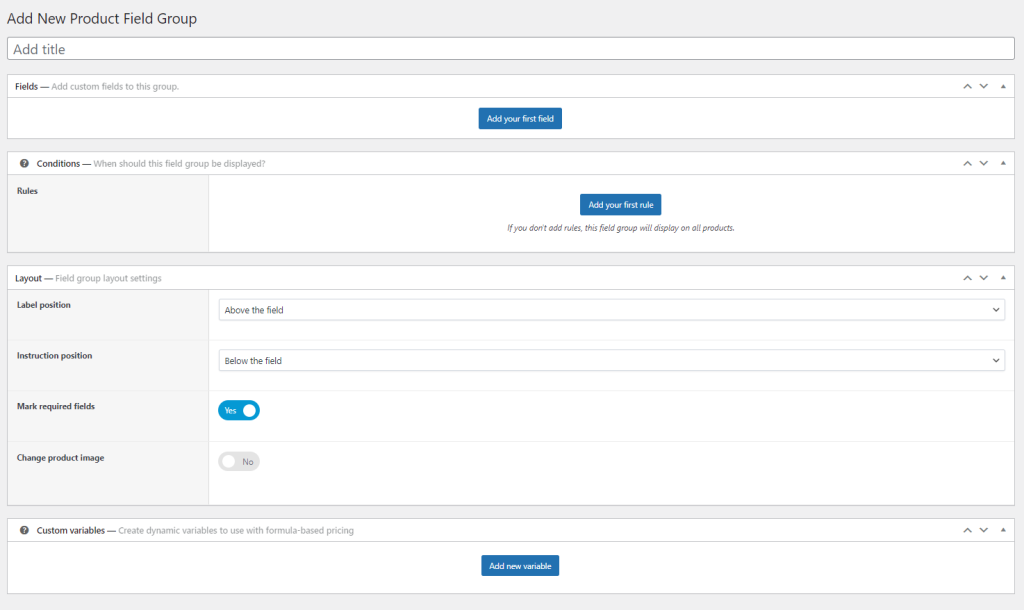Click the up arrow on Custom variables panel
The image size is (1024, 610).
point(967,530)
